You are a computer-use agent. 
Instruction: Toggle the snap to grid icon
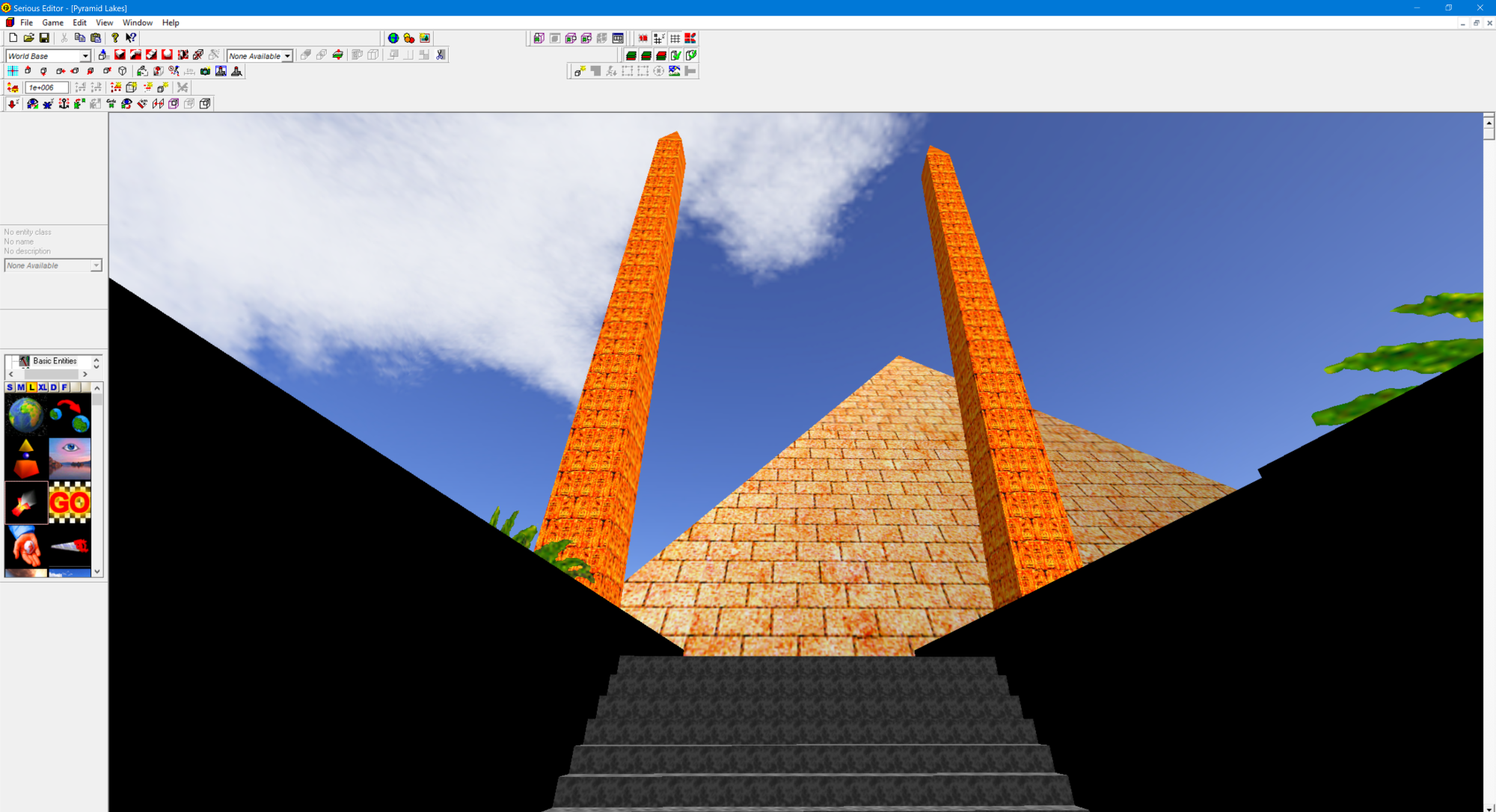pyautogui.click(x=659, y=38)
